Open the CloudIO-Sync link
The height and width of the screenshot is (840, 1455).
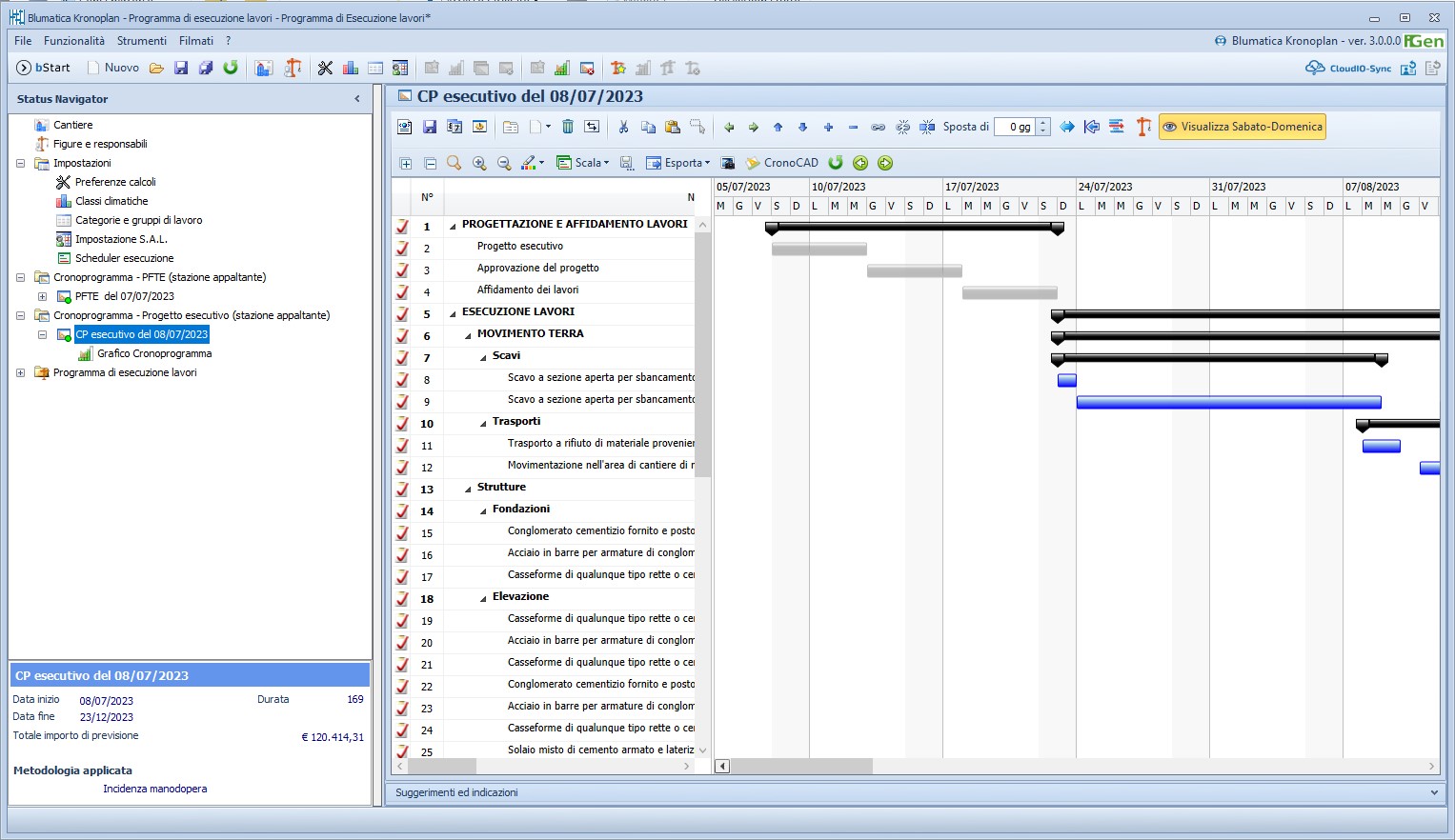[x=1348, y=68]
